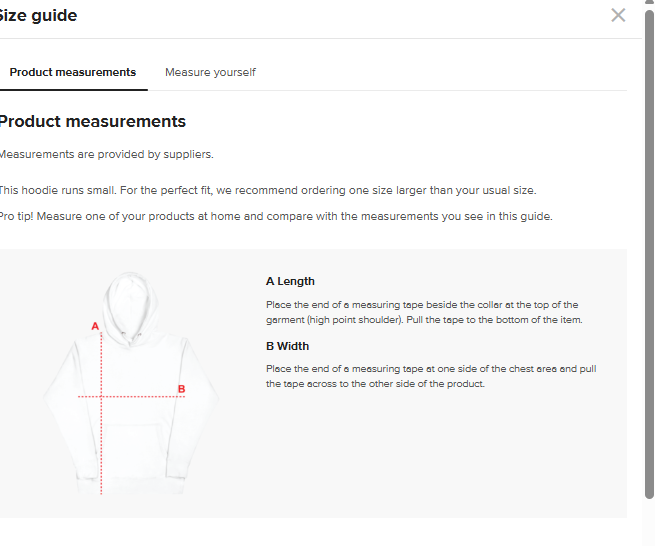Screen dimensions: 655x546
Task: Click the front pocket of the hoodie diagram
Action: click(130, 445)
